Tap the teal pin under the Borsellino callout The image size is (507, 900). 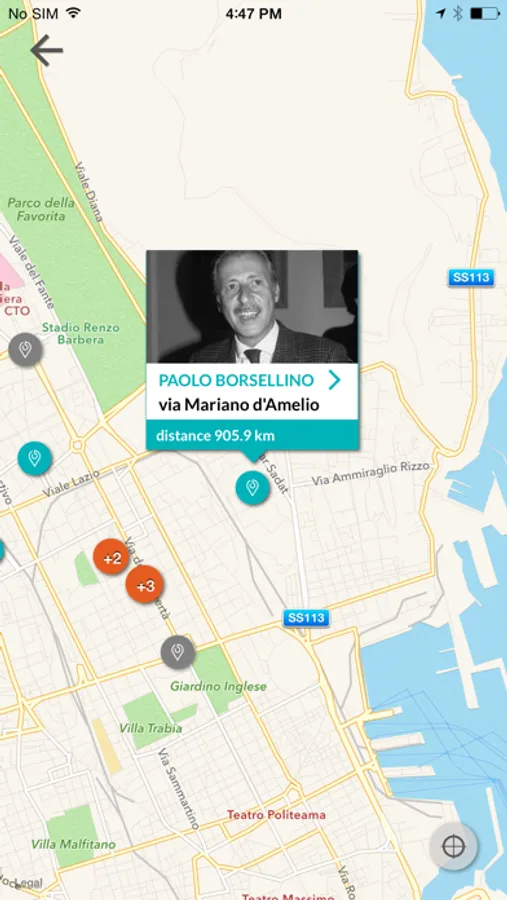pyautogui.click(x=252, y=487)
